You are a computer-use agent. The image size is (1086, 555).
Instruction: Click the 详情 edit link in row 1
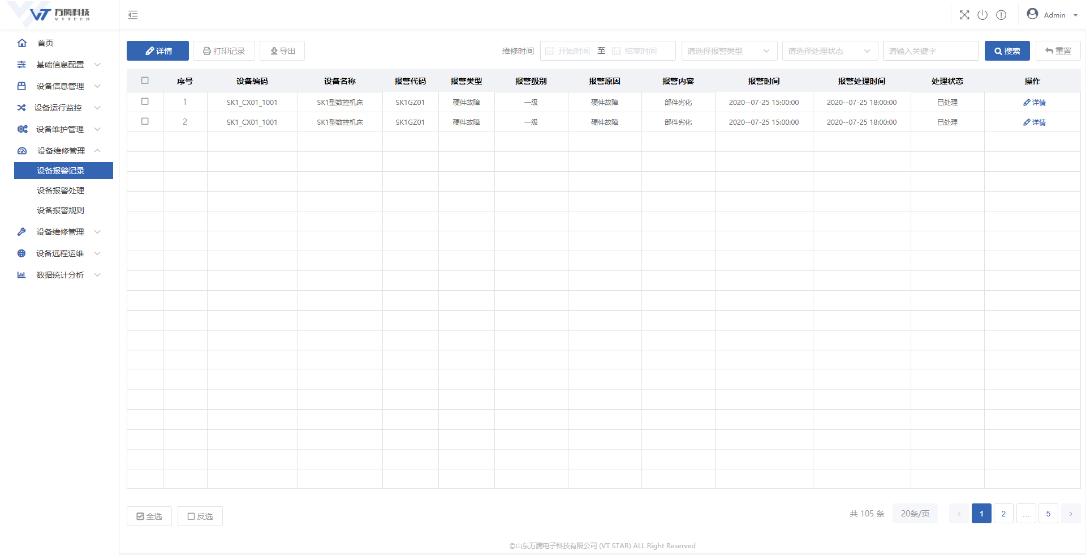click(1033, 102)
